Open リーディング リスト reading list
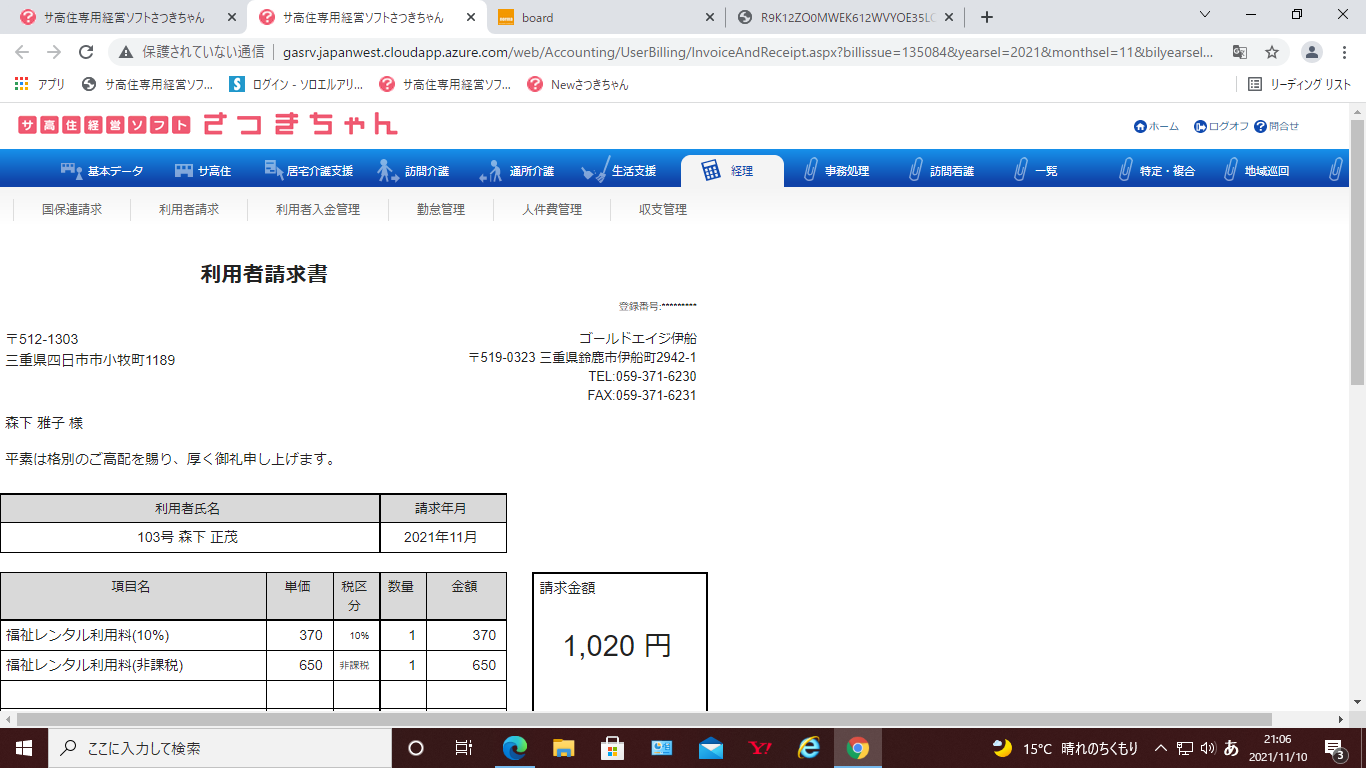 1299,85
